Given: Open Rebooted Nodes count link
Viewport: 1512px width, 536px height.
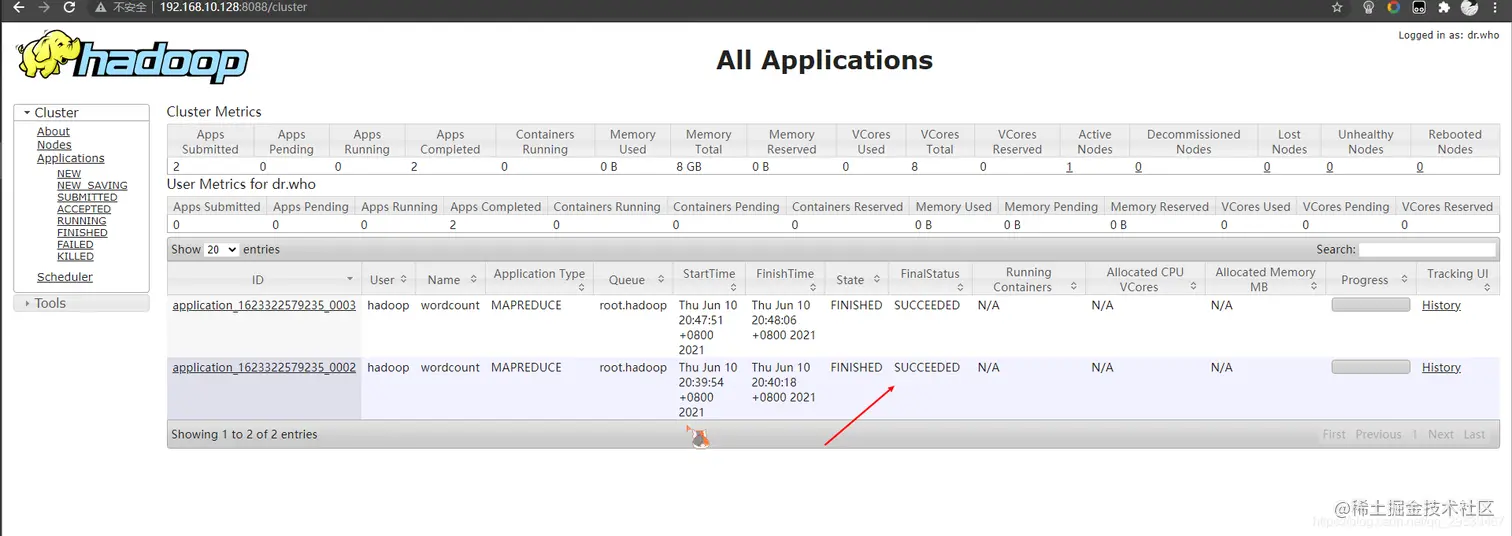Looking at the screenshot, I should coord(1420,167).
